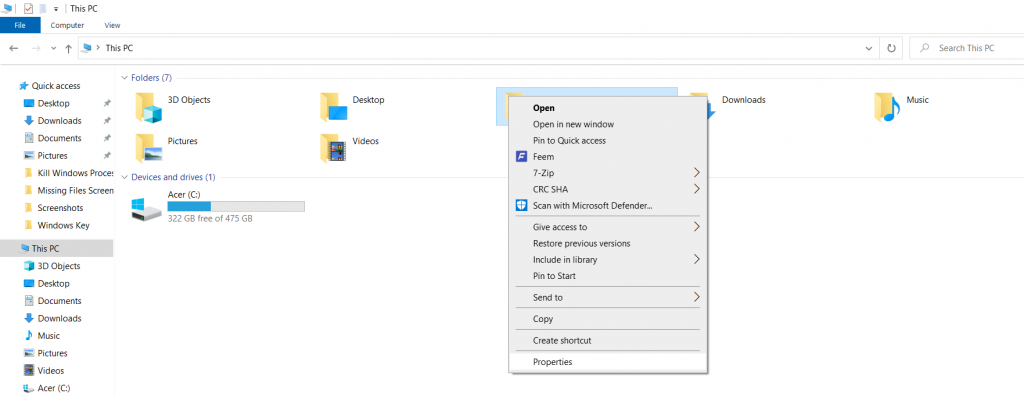The image size is (1024, 397).
Task: Click New folder icon in title bar
Action: tap(43, 8)
